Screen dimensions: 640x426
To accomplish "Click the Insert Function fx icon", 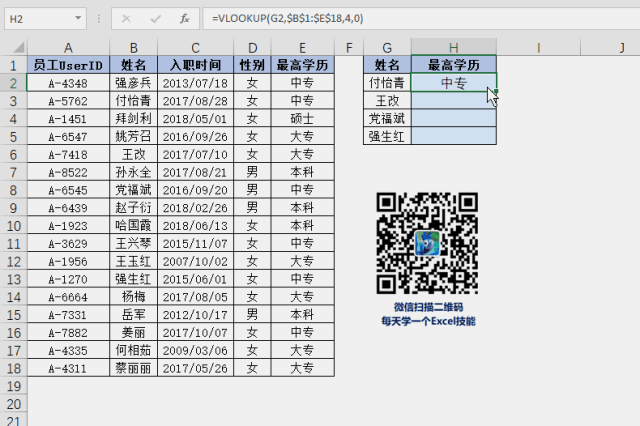I will pos(184,19).
